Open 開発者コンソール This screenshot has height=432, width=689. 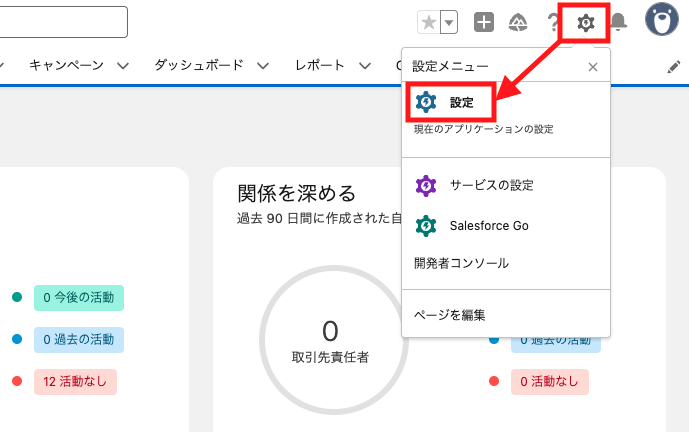[461, 263]
